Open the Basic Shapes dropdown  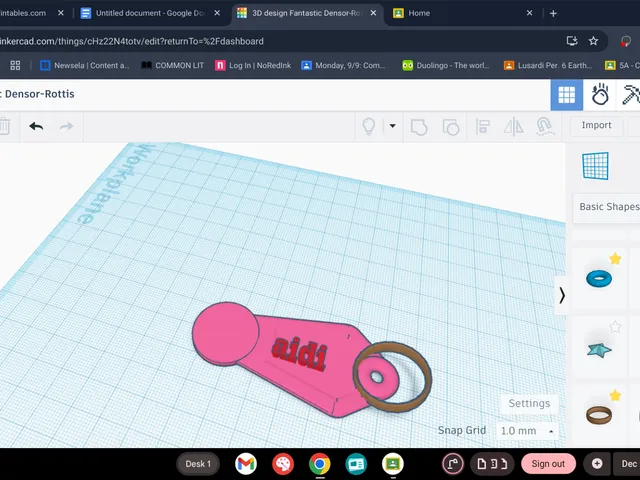point(607,207)
